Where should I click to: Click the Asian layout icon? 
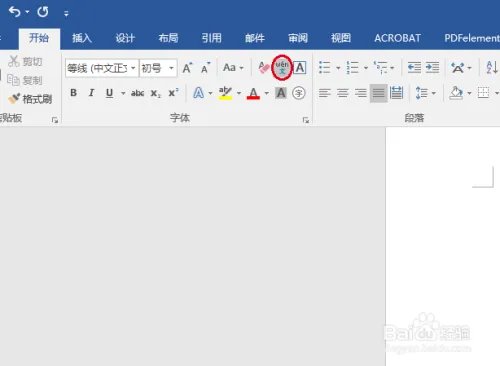coord(458,68)
